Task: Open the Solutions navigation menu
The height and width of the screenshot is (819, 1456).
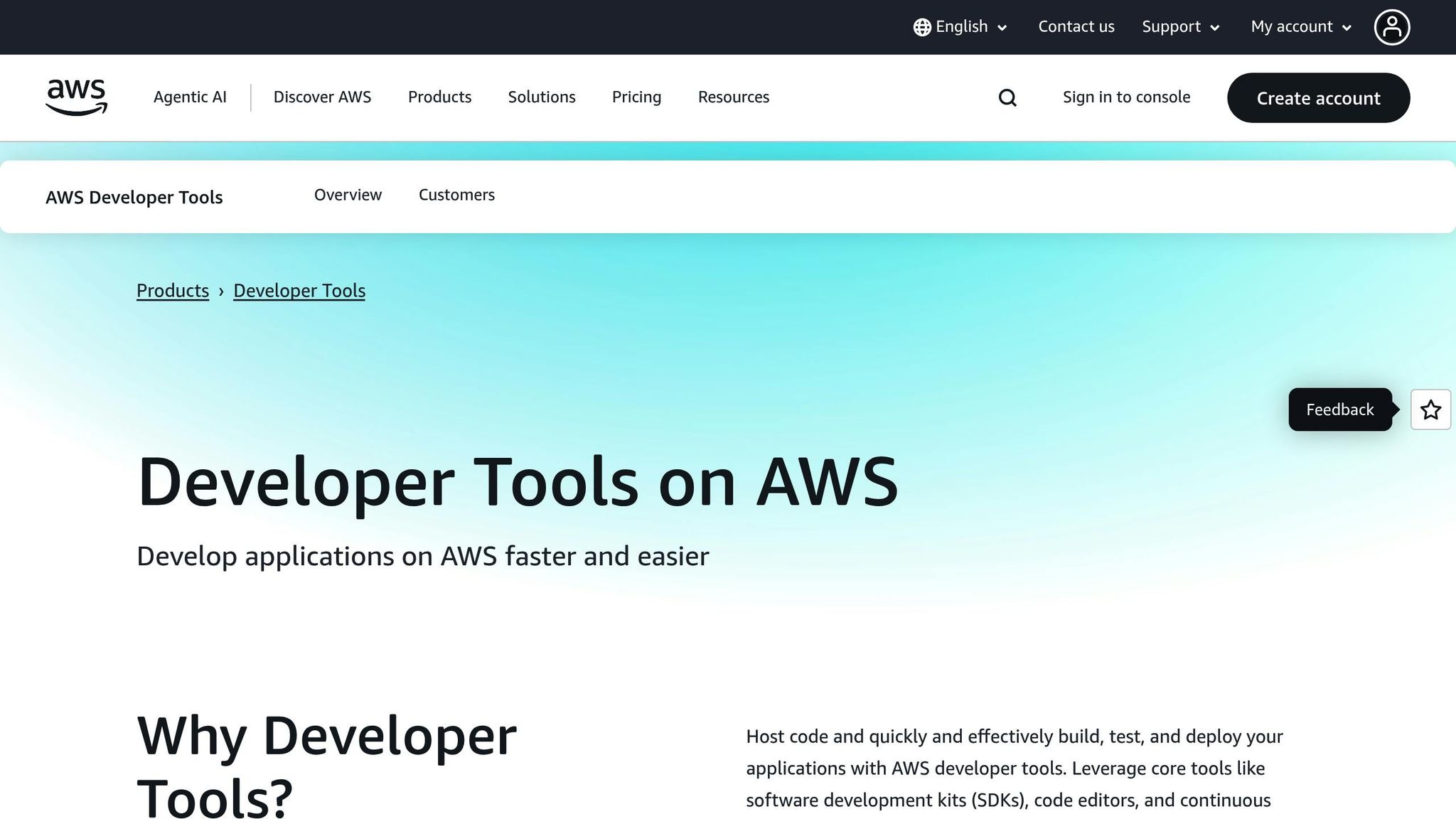Action: click(x=542, y=97)
